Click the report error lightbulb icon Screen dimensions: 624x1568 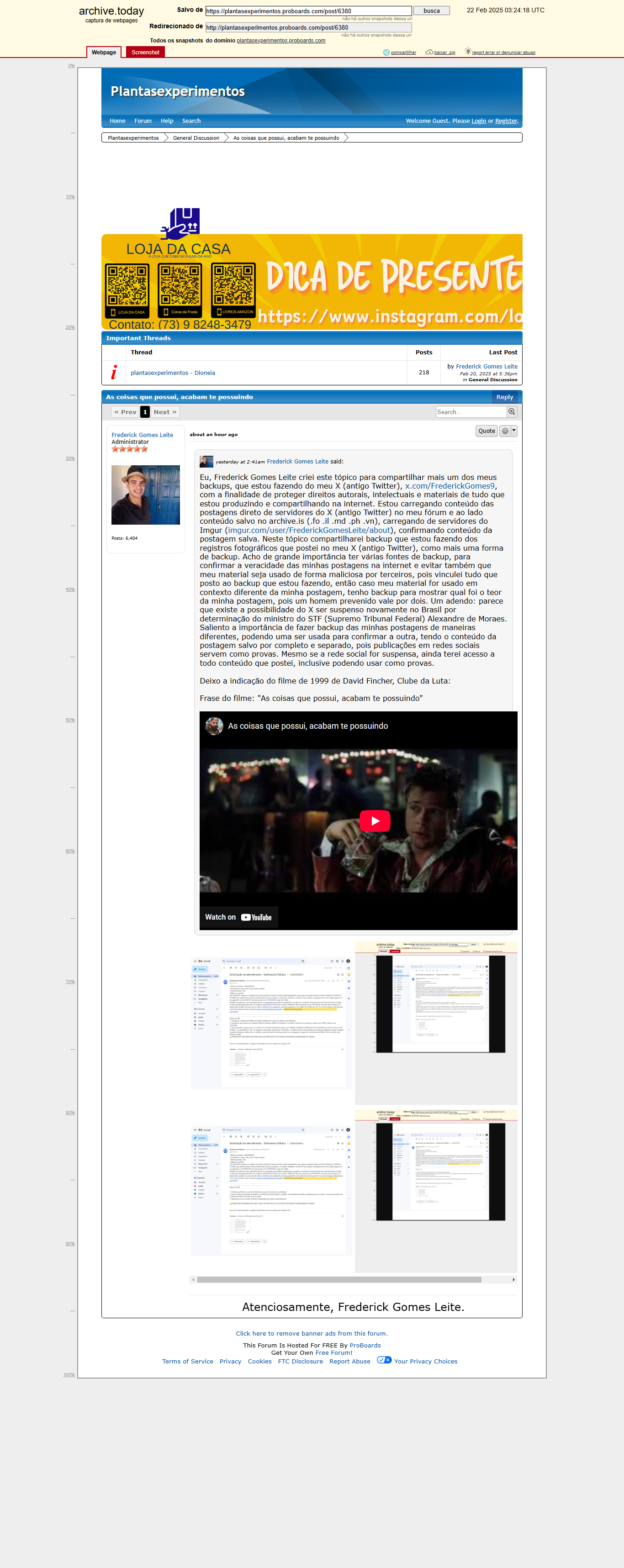coord(468,52)
